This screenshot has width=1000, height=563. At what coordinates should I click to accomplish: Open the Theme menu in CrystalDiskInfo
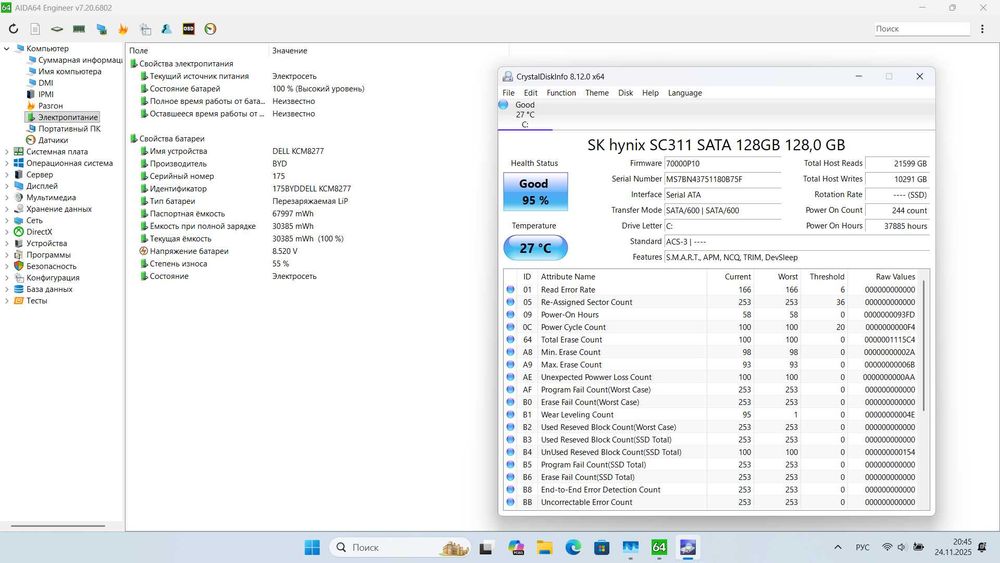click(597, 92)
